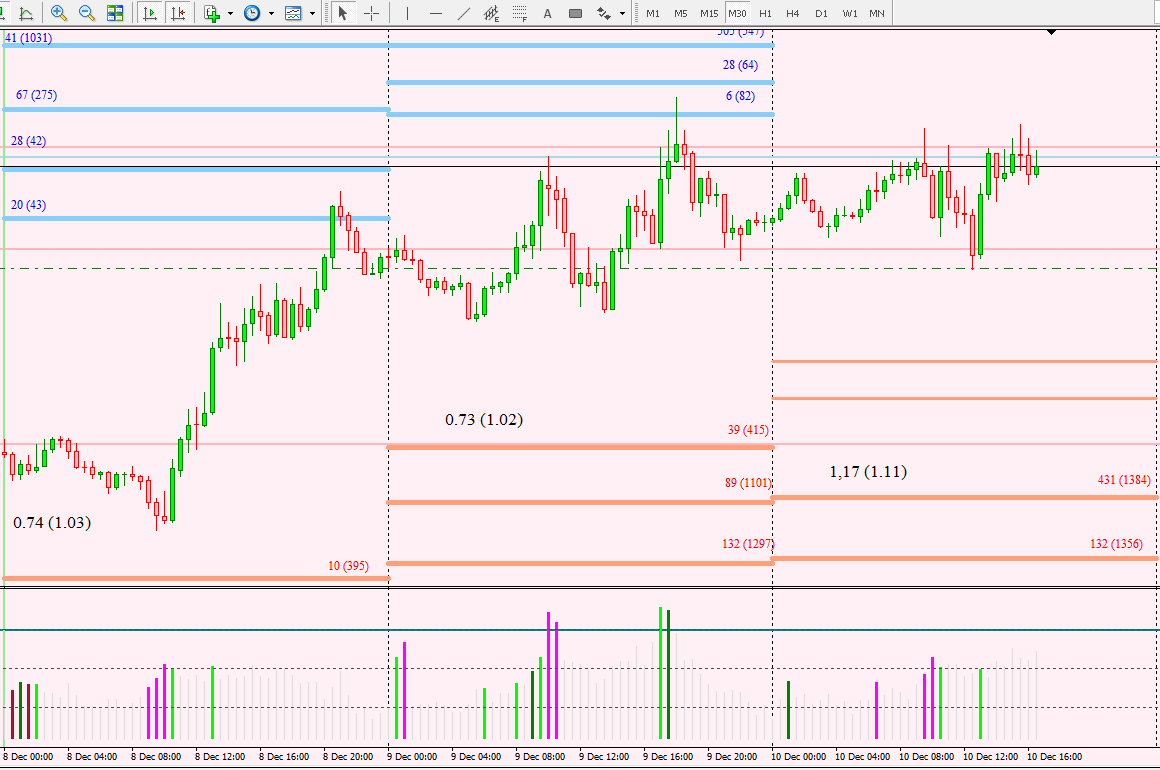Select the text label rectangle tool
1160x770 pixels.
576,13
